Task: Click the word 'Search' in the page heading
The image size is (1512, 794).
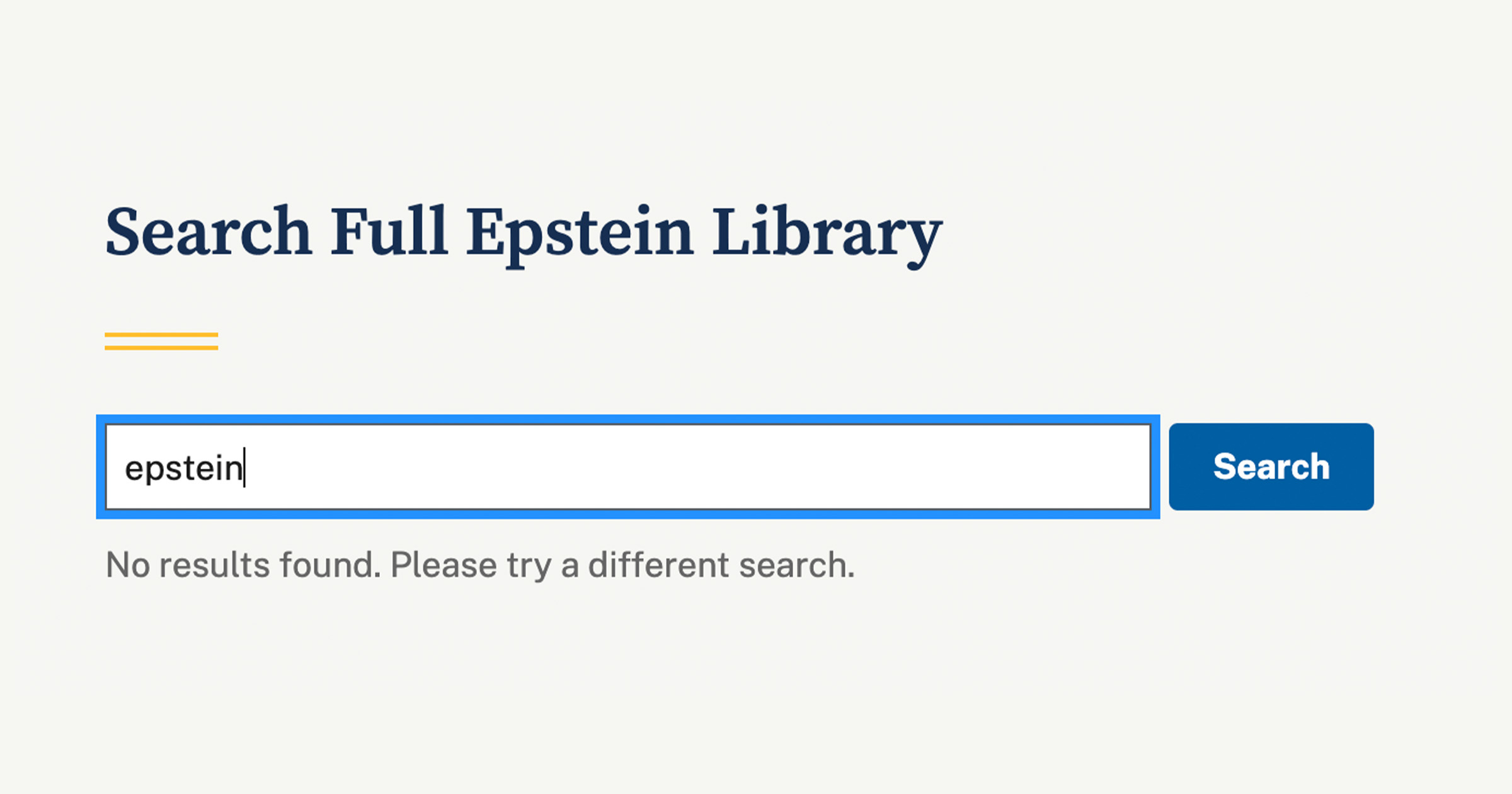Action: pos(209,233)
